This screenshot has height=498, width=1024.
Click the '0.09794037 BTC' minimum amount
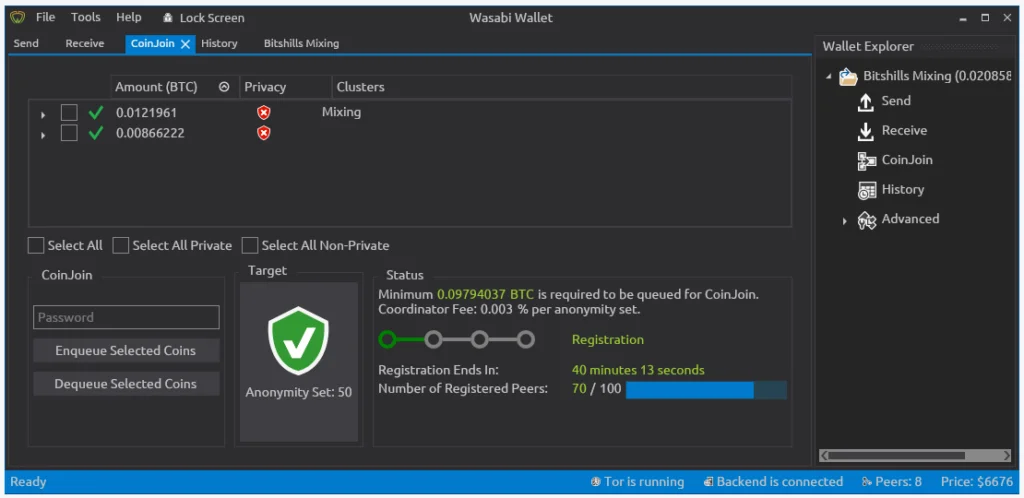coord(485,294)
